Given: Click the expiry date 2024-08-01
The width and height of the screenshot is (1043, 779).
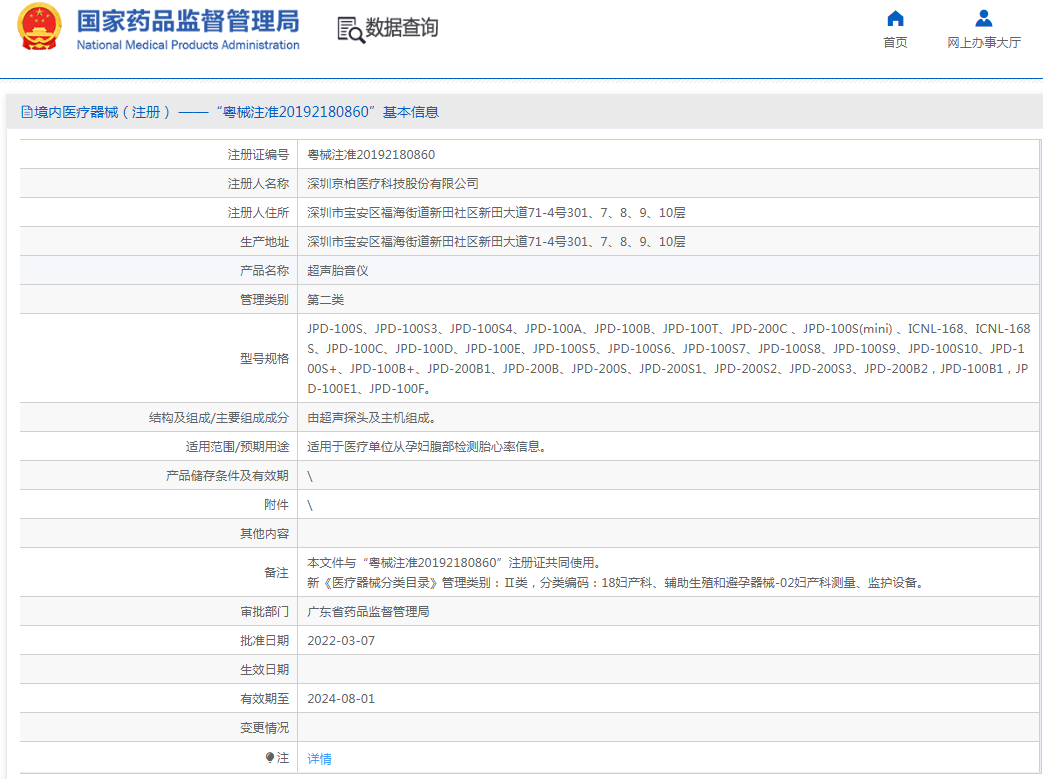Looking at the screenshot, I should (341, 698).
